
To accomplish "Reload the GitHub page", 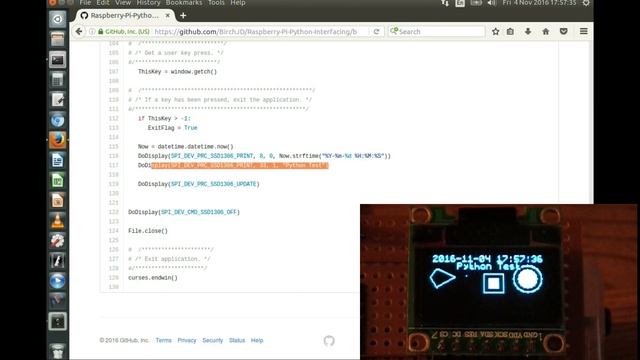I will (x=376, y=31).
